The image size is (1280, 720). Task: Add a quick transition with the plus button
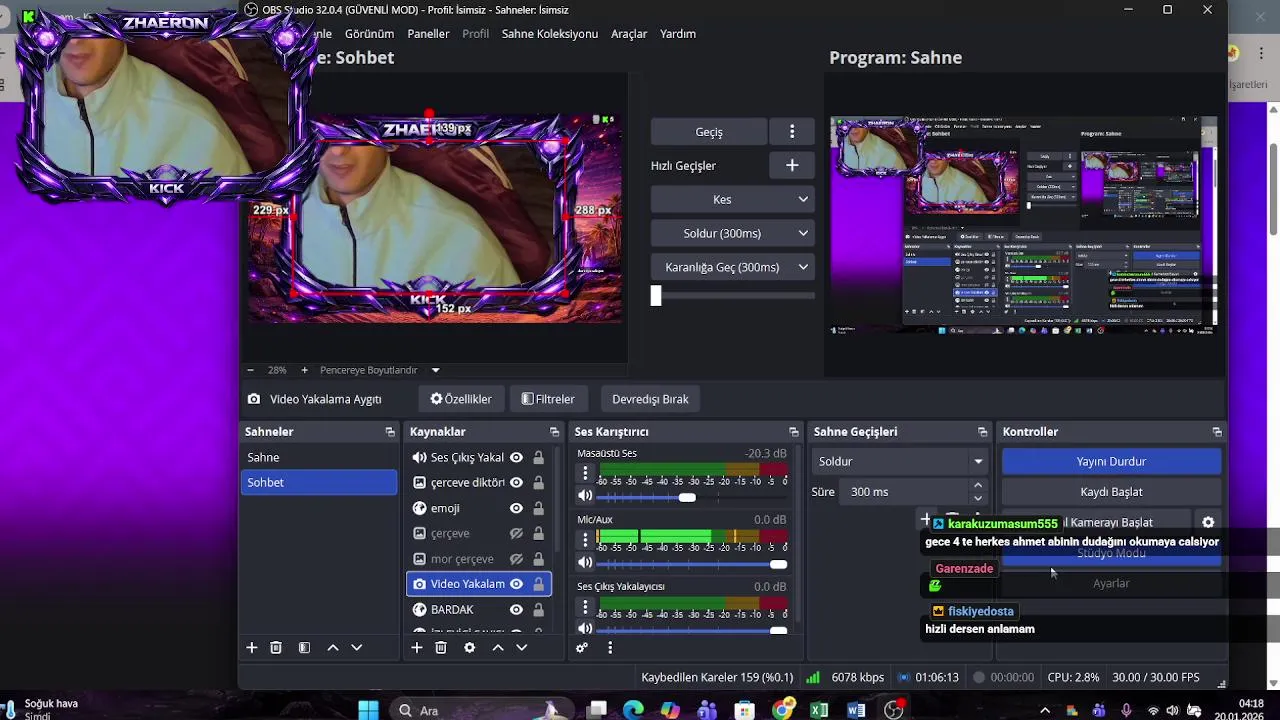pyautogui.click(x=792, y=166)
